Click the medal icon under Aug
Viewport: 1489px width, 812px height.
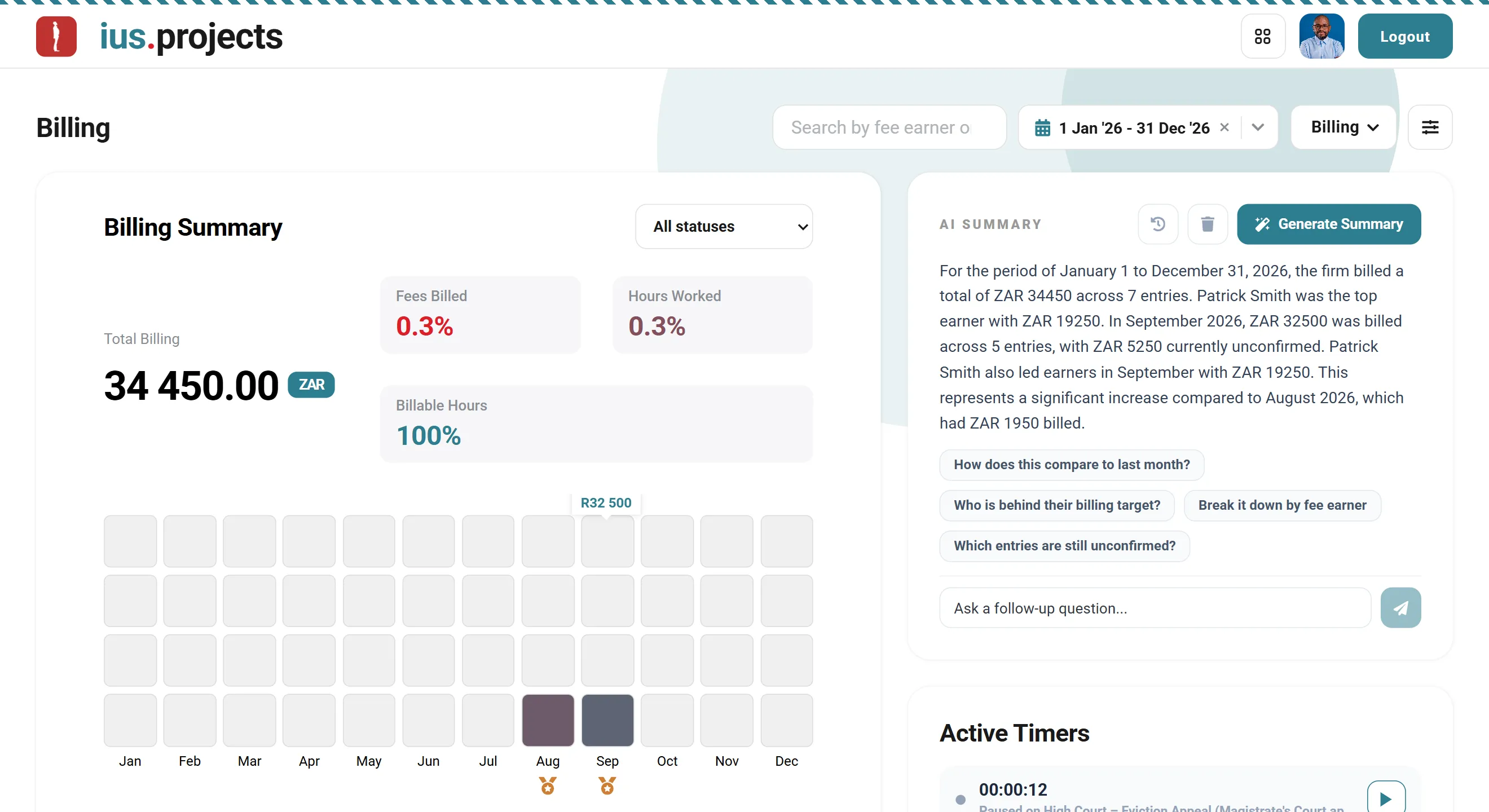click(548, 785)
